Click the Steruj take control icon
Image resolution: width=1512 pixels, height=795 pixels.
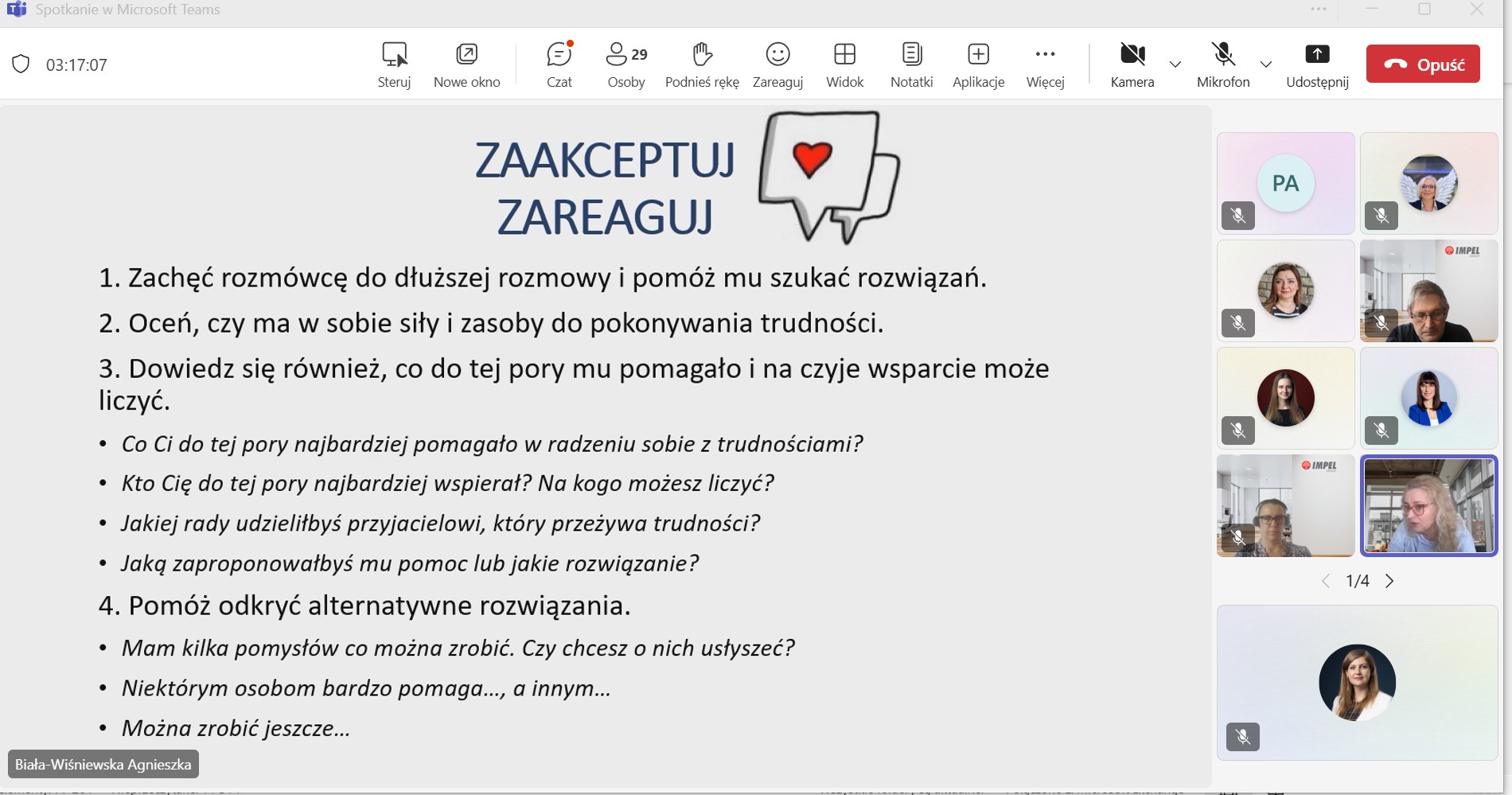394,64
